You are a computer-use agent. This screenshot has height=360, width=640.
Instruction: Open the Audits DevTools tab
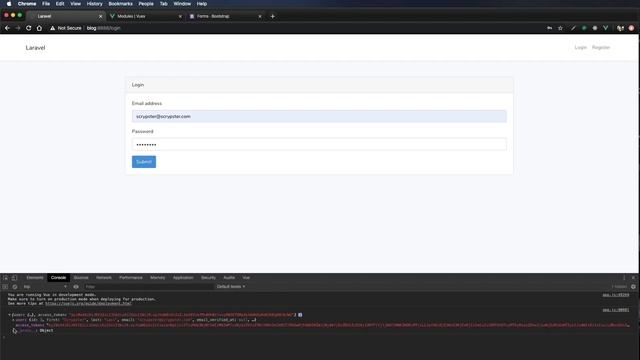tap(229, 278)
